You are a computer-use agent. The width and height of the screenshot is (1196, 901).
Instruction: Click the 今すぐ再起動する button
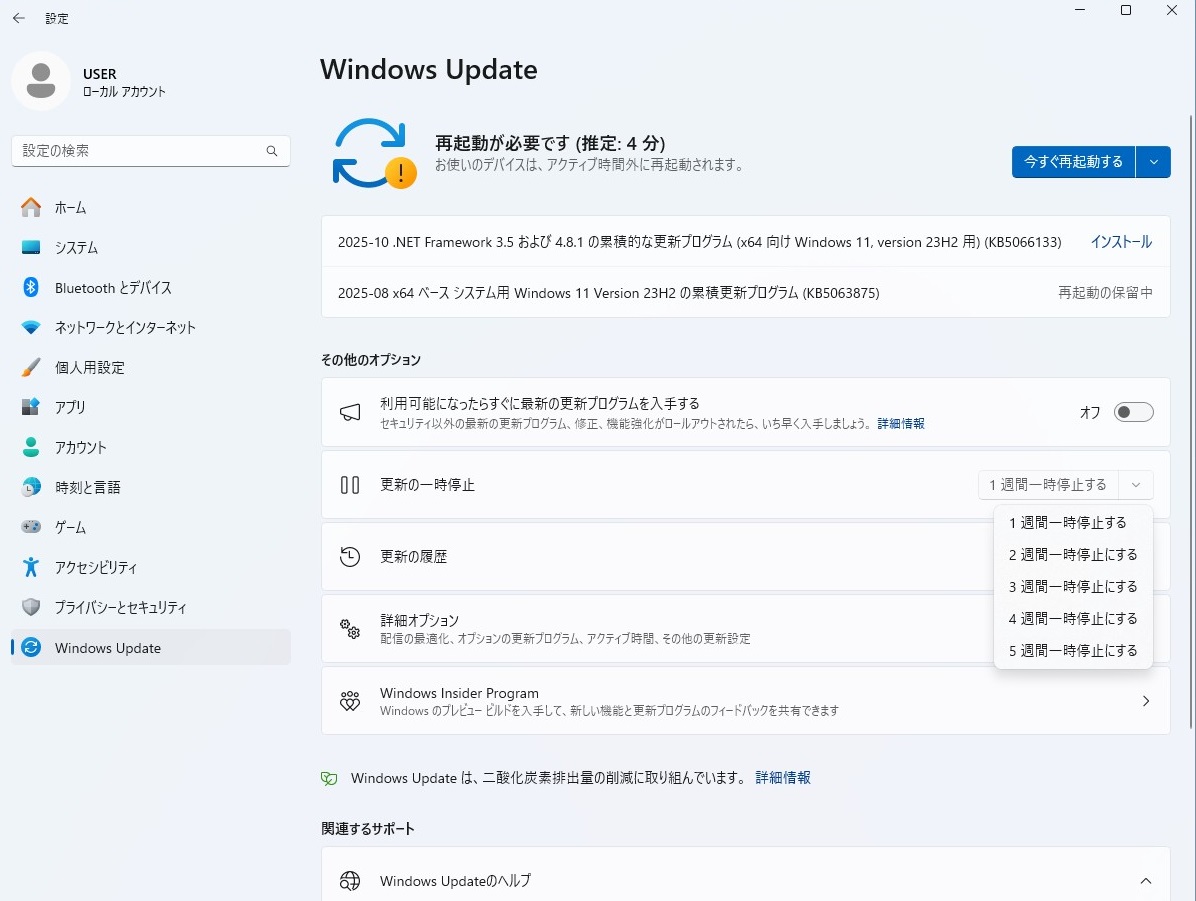pos(1073,162)
